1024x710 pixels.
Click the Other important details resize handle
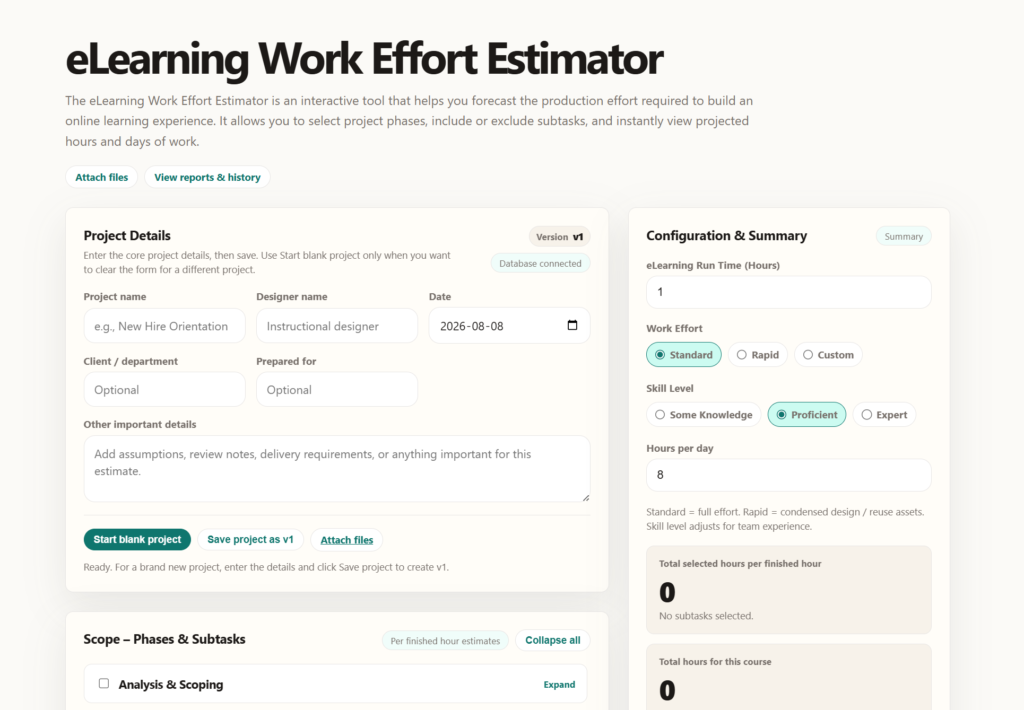point(586,498)
